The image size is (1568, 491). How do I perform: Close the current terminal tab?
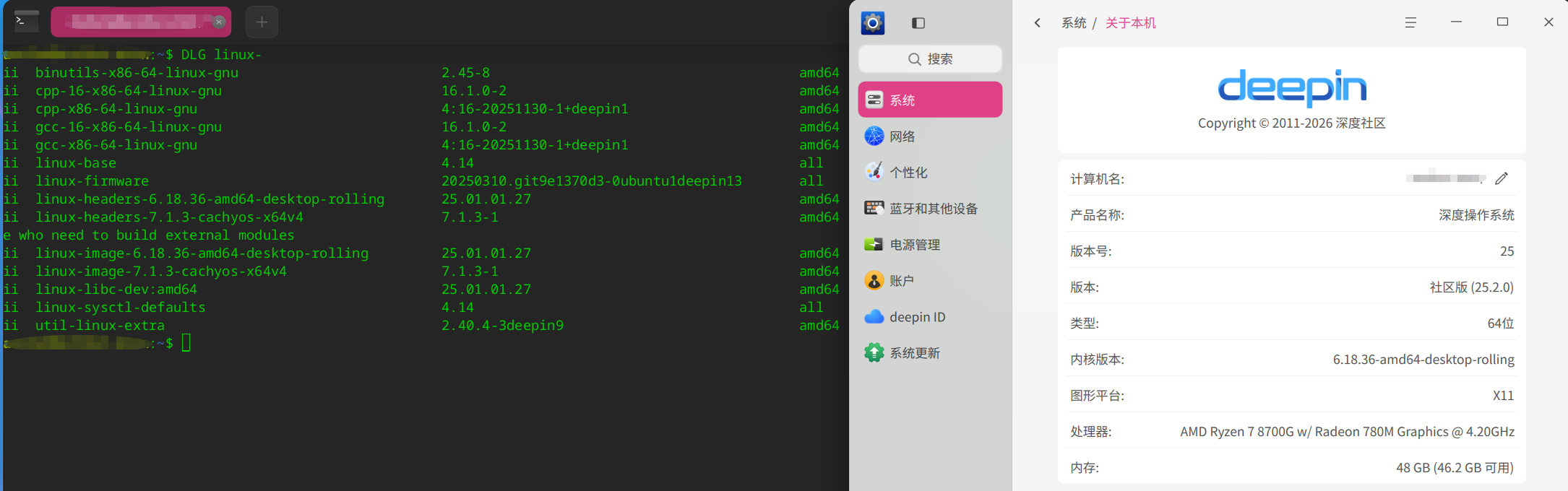[219, 22]
